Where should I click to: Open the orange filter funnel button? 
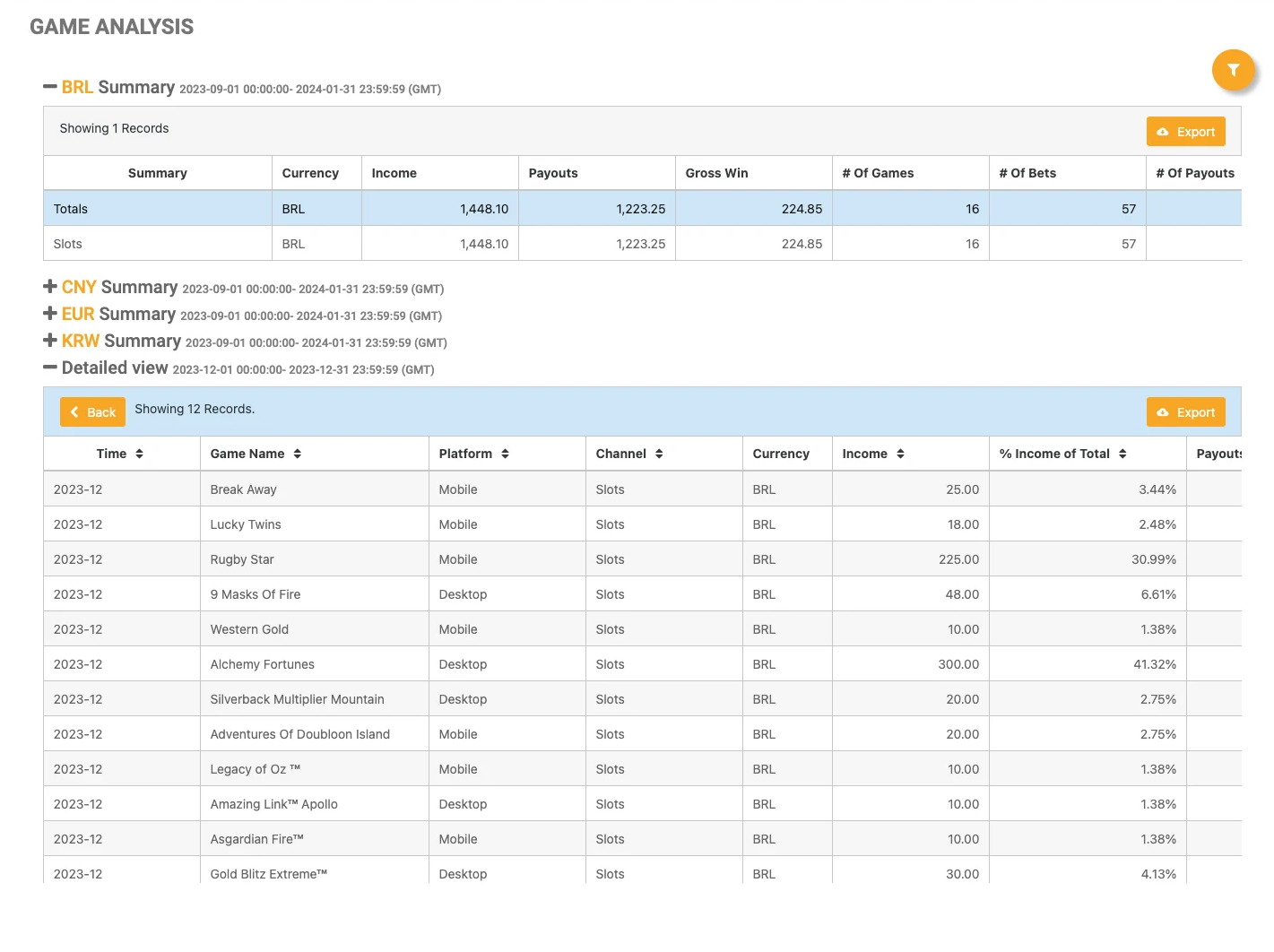(x=1233, y=70)
